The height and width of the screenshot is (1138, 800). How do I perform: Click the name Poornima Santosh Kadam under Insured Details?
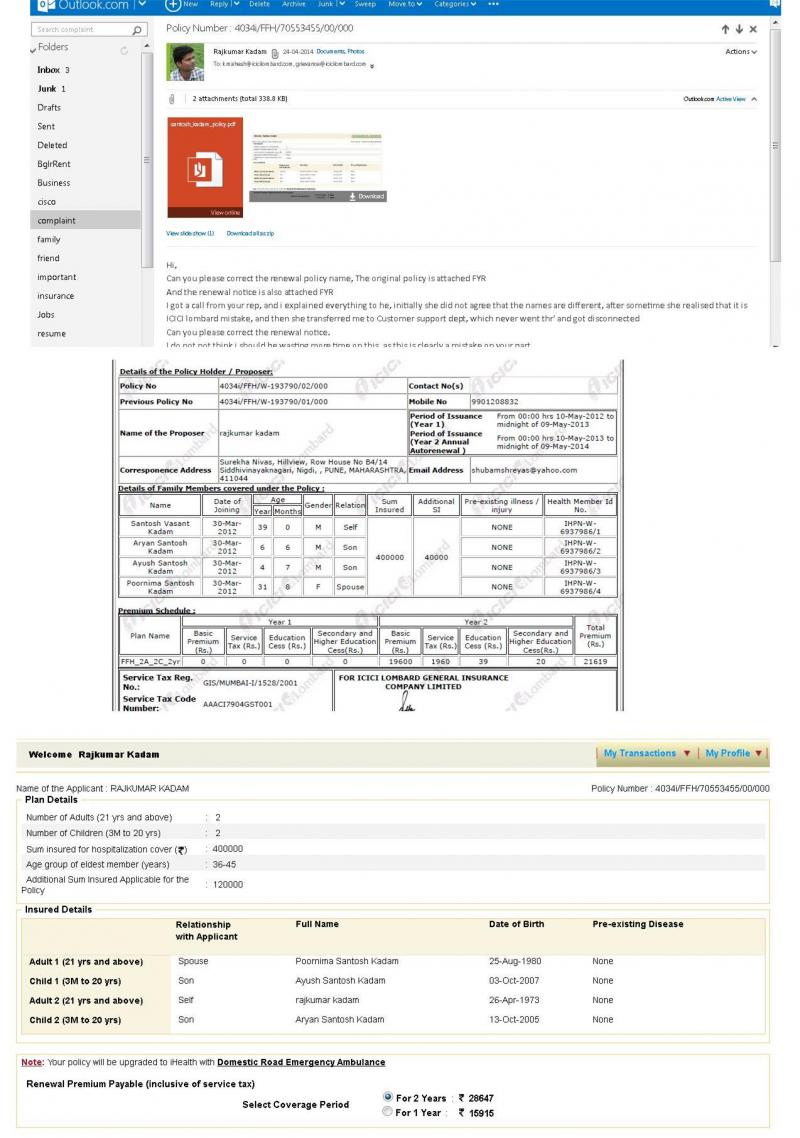click(x=347, y=961)
